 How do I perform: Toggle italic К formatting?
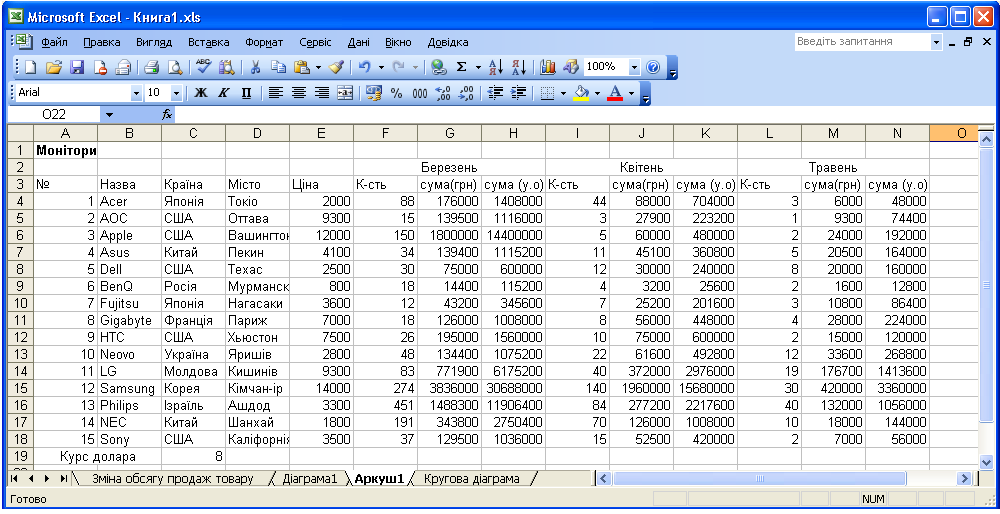[x=224, y=93]
